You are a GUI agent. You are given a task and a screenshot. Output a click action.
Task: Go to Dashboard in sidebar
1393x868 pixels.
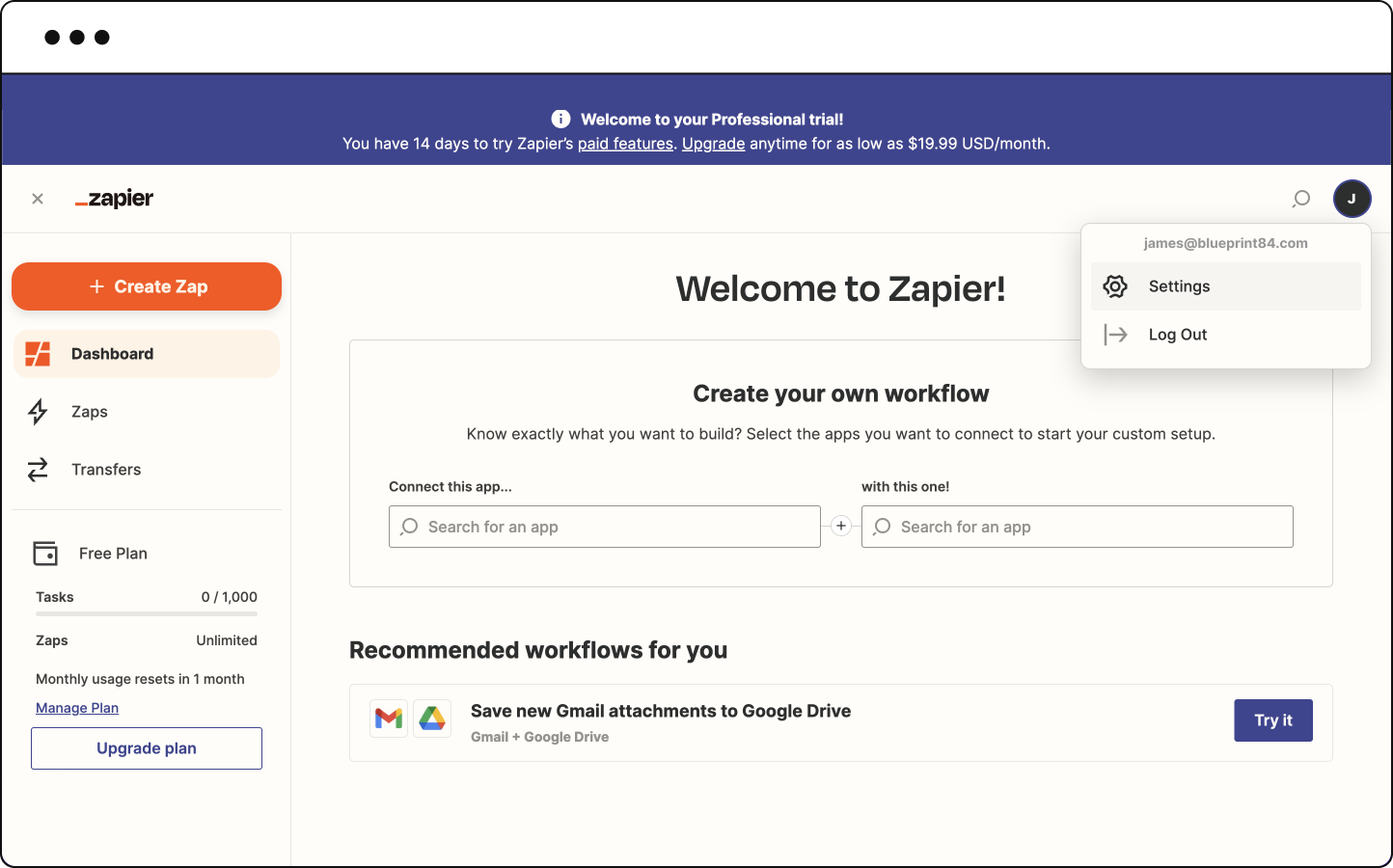pyautogui.click(x=147, y=354)
